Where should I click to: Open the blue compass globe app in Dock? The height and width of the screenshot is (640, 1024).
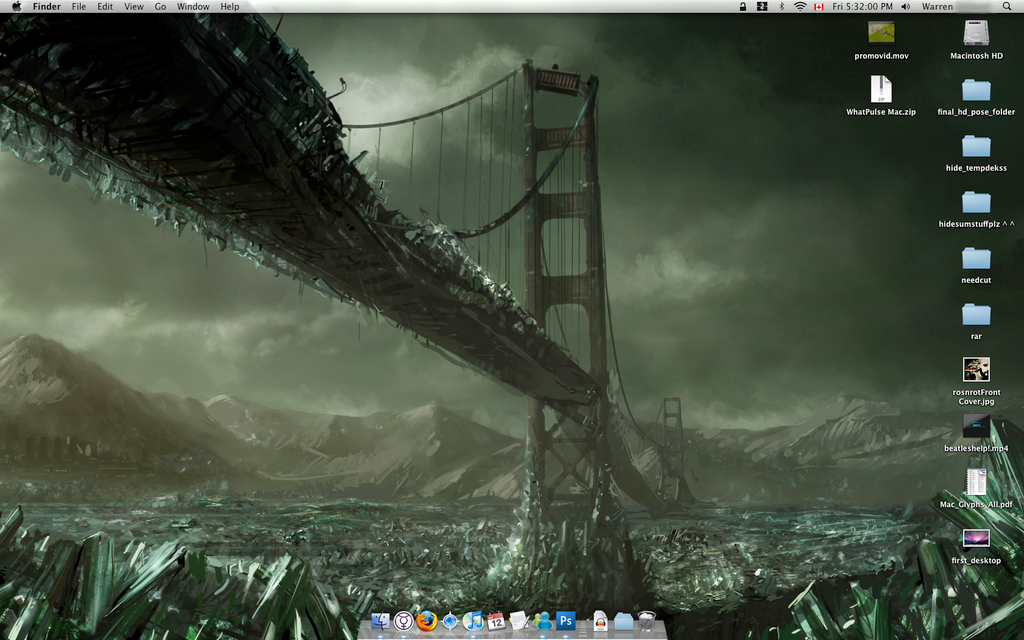[x=450, y=620]
